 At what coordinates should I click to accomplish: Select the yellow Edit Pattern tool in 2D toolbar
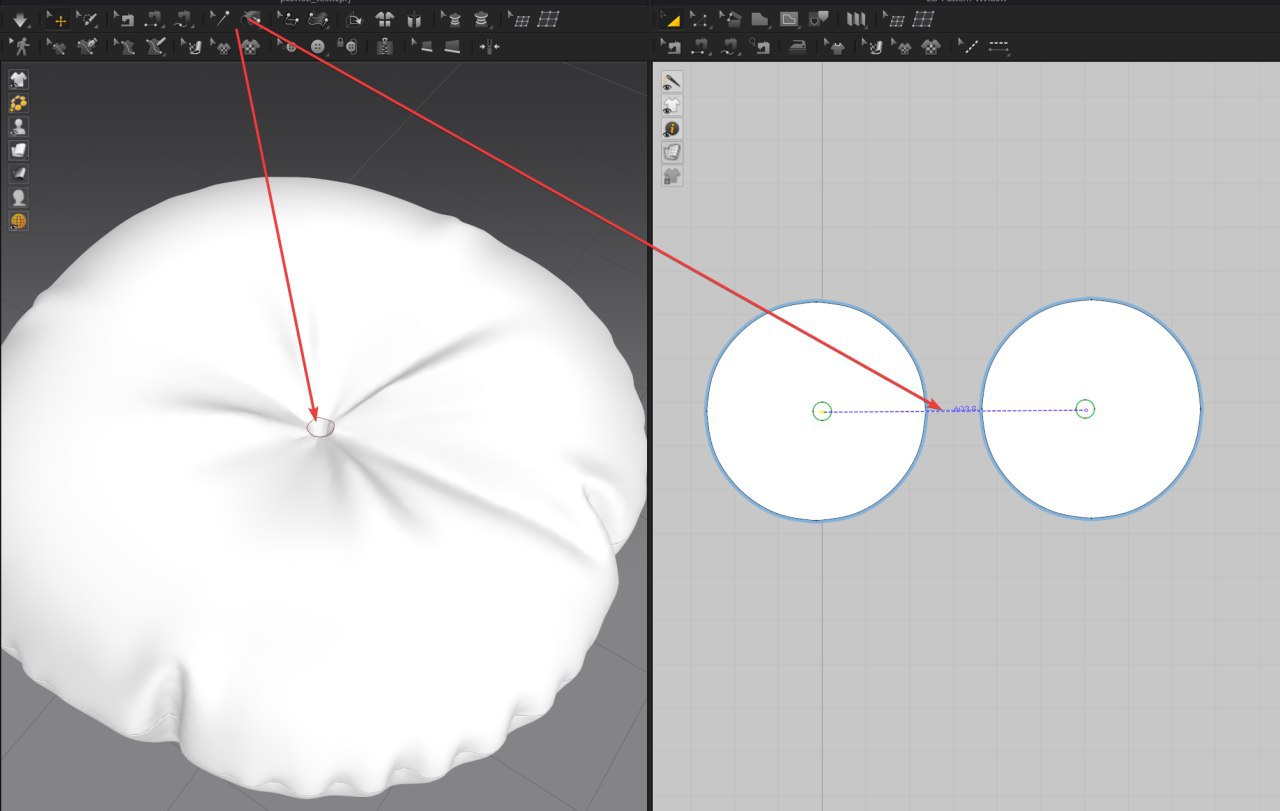click(672, 19)
